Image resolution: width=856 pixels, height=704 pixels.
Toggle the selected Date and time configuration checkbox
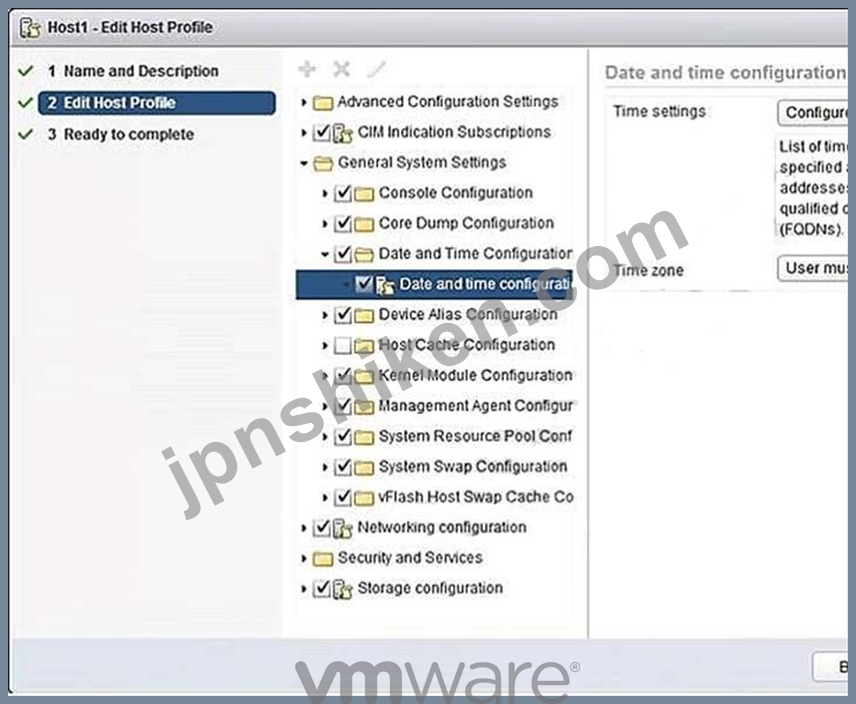click(364, 284)
